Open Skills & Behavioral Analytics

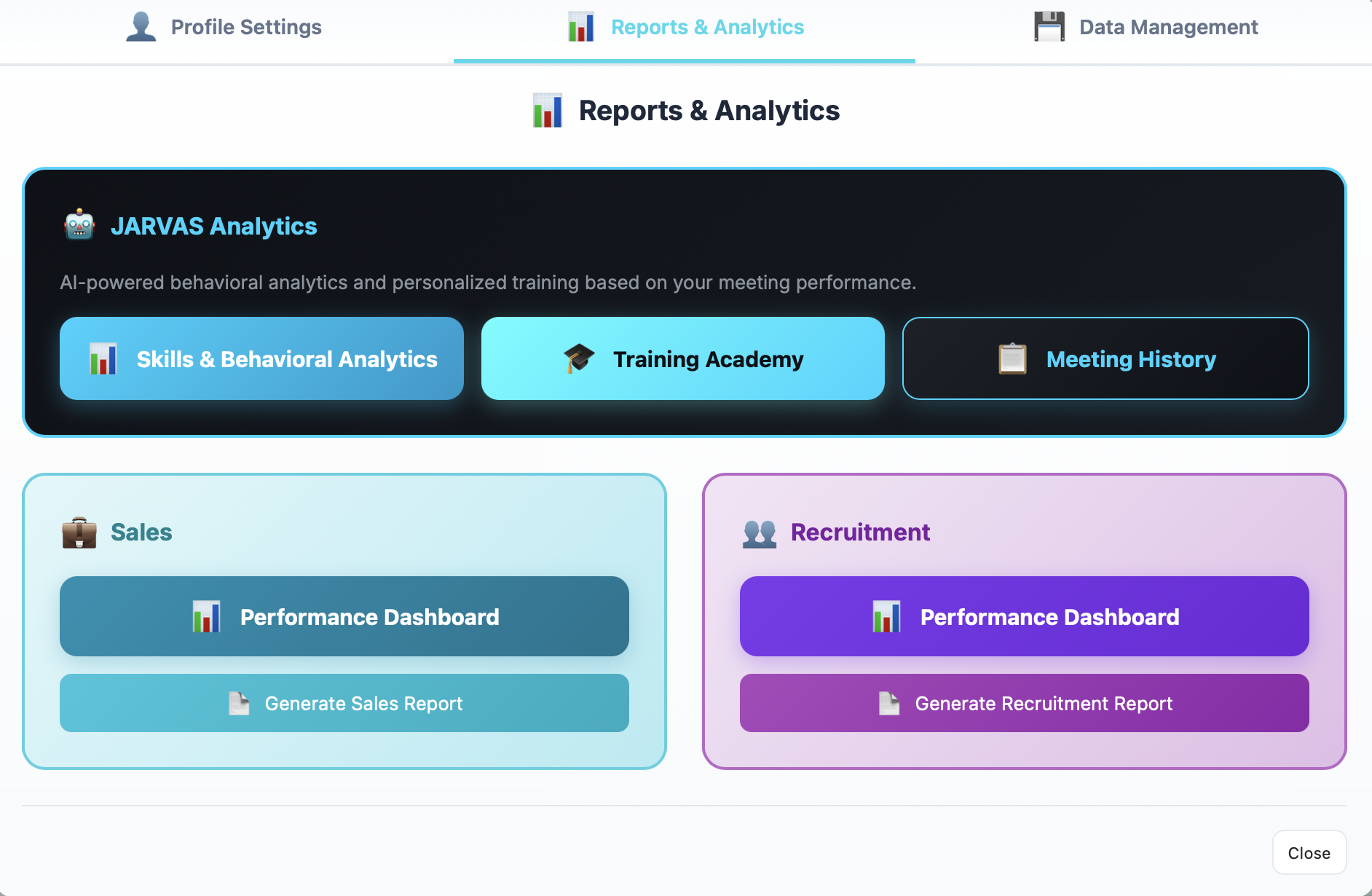(x=261, y=358)
